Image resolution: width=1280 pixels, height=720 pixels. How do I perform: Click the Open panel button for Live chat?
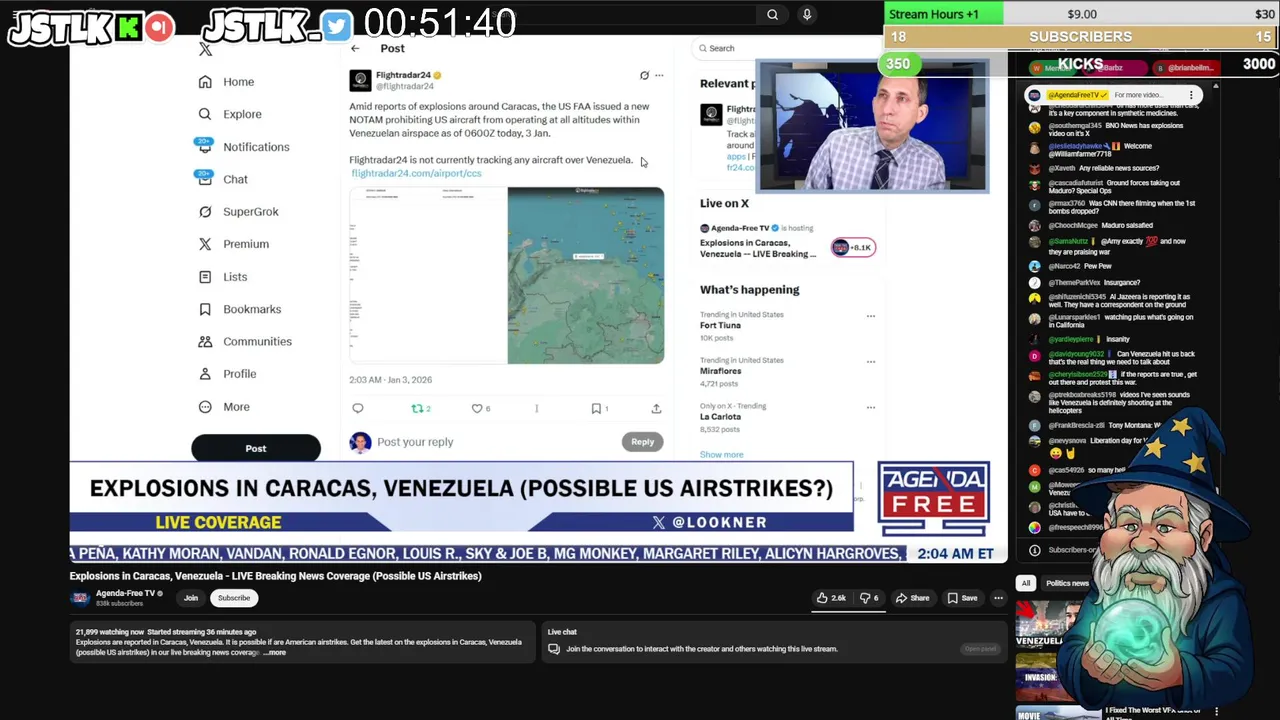pyautogui.click(x=980, y=649)
